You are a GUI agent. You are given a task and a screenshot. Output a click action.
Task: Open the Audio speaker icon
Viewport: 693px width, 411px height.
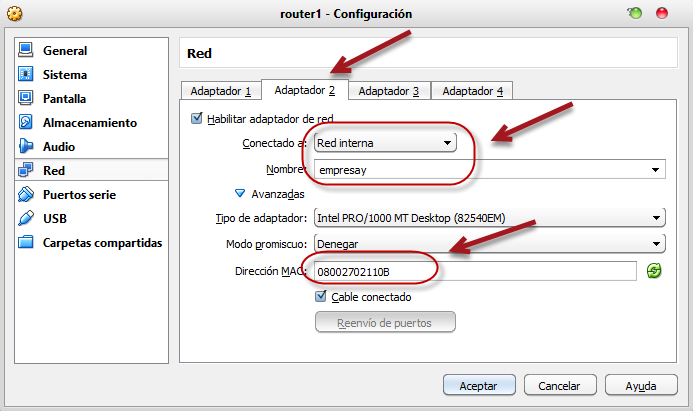(x=26, y=147)
